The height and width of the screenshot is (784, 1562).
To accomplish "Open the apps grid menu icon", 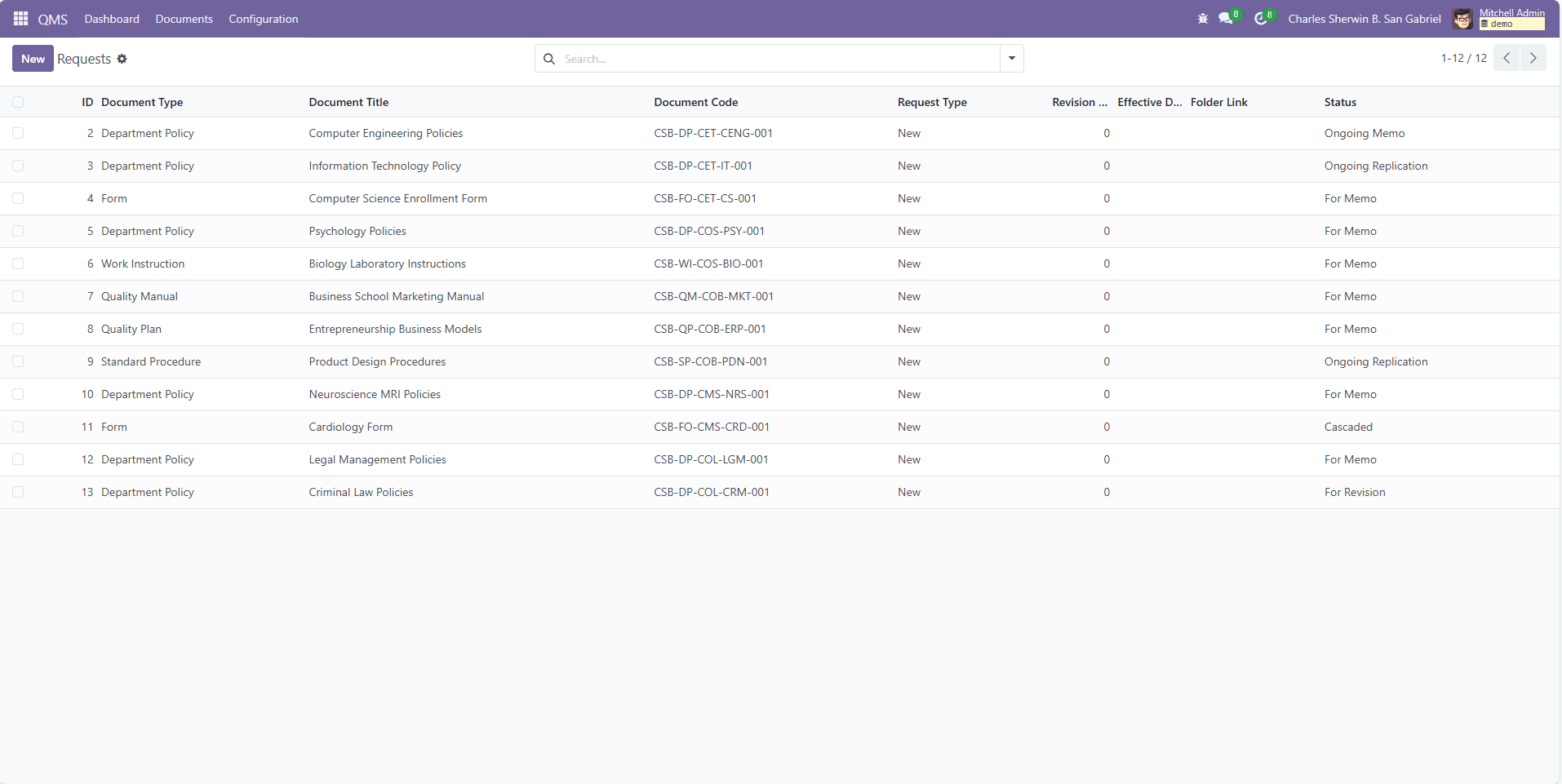I will click(21, 18).
